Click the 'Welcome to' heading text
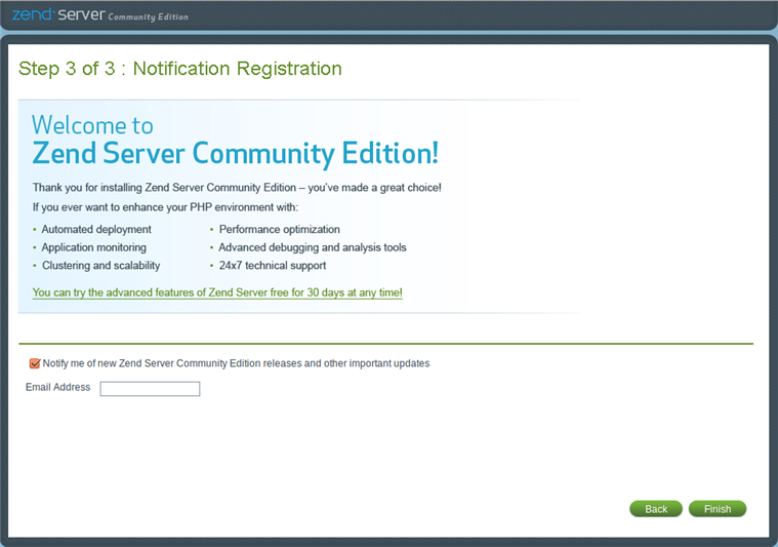The image size is (778, 547). 93,125
